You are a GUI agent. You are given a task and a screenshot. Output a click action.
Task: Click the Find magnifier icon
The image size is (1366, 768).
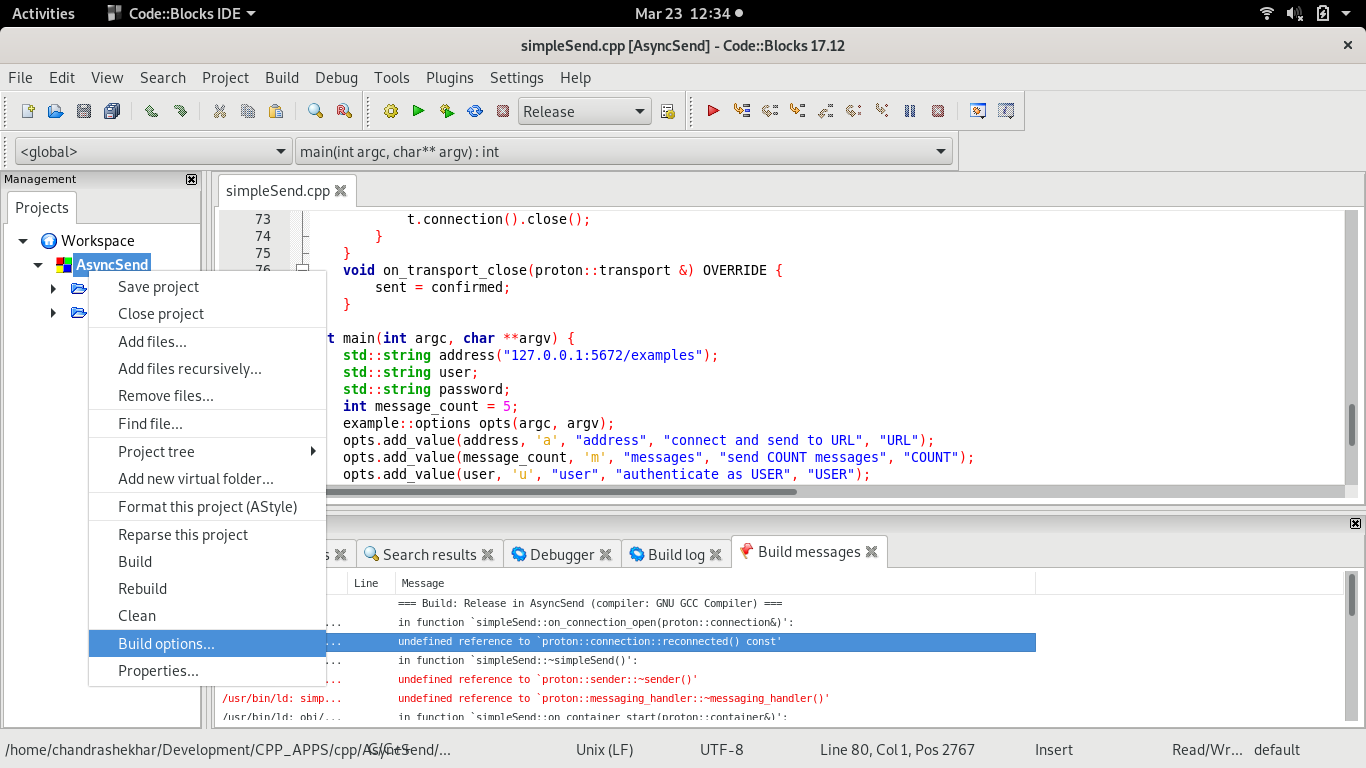tap(315, 111)
